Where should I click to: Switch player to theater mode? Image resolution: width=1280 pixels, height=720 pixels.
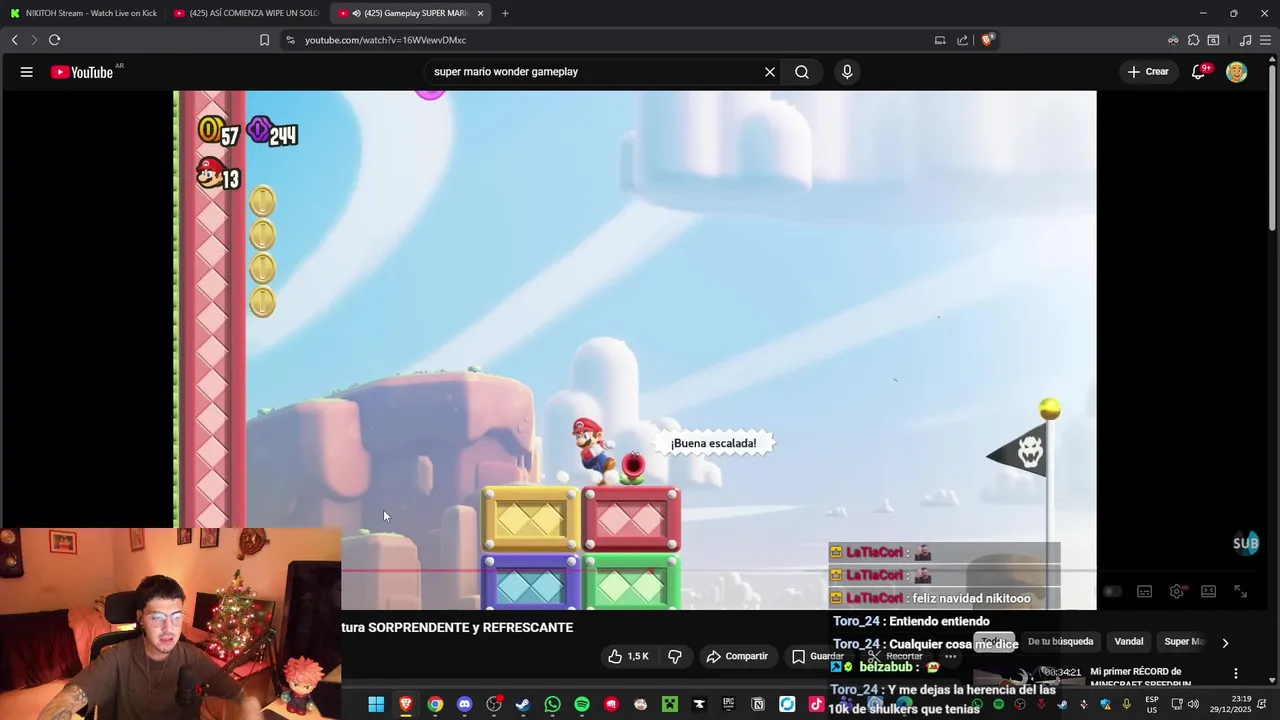pos(1208,591)
